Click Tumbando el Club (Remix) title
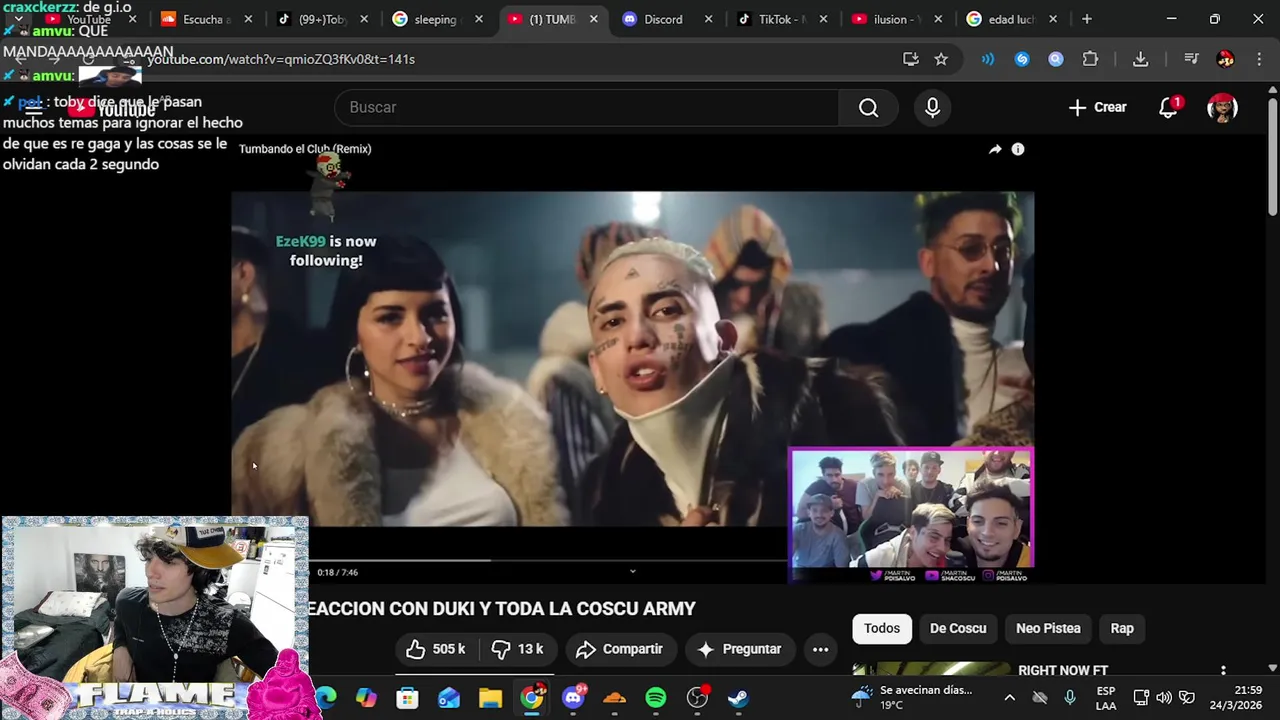This screenshot has width=1280, height=720. (x=305, y=149)
